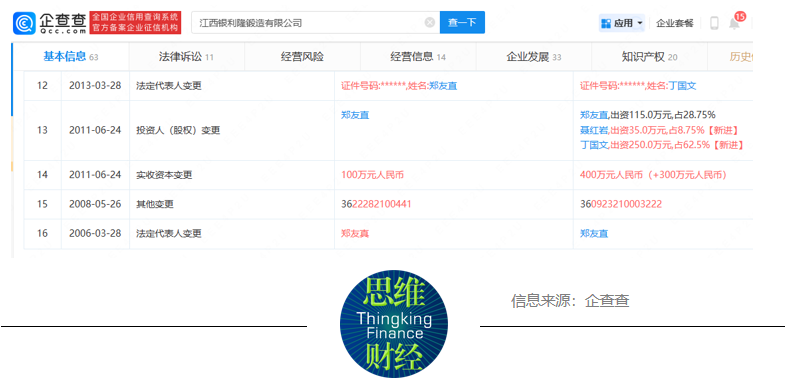Switch to the 法律诉讼 tab
This screenshot has width=785, height=387.
pyautogui.click(x=187, y=57)
